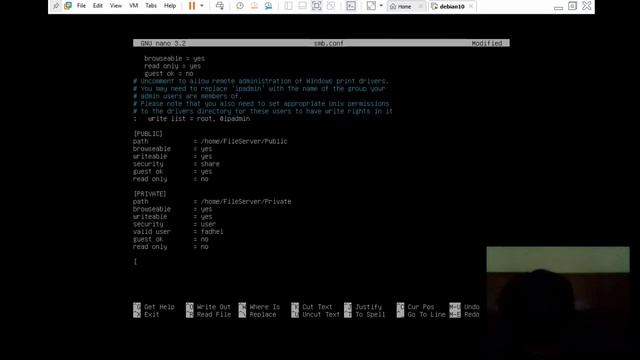This screenshot has width=640, height=360.
Task: Click the Redo shortcut label
Action: point(471,315)
